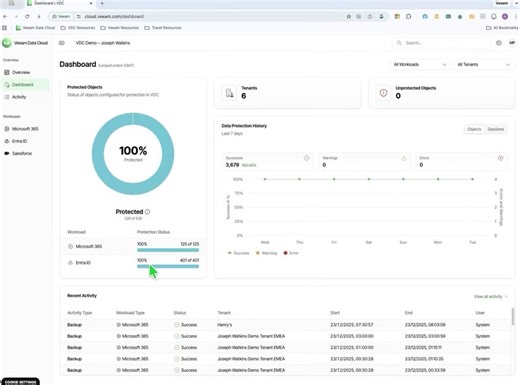Click the bell notification icon in browser toolbar
Viewport: 520px width, 385px height.
point(494,16)
